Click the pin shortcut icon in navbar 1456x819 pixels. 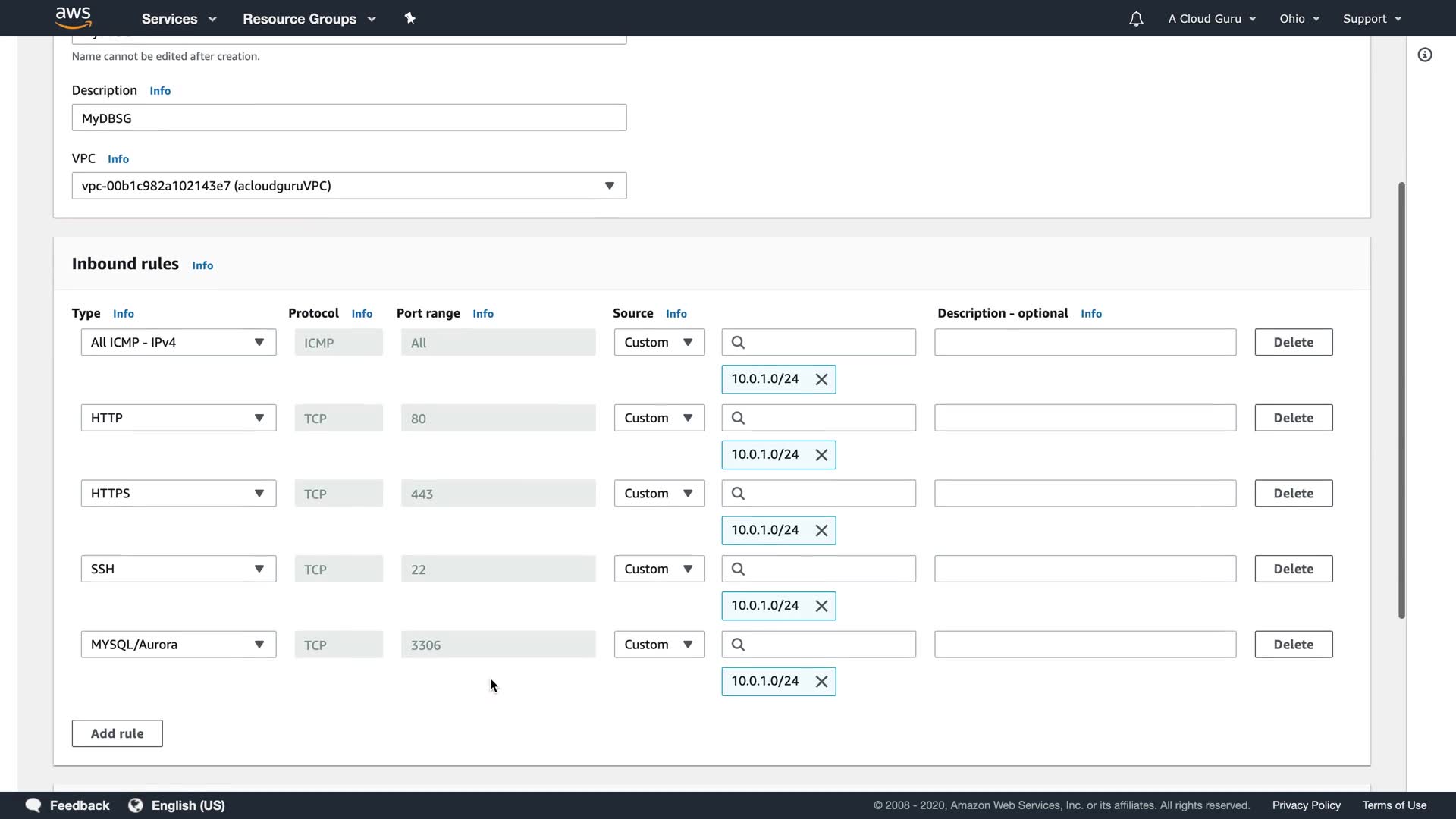click(x=410, y=18)
